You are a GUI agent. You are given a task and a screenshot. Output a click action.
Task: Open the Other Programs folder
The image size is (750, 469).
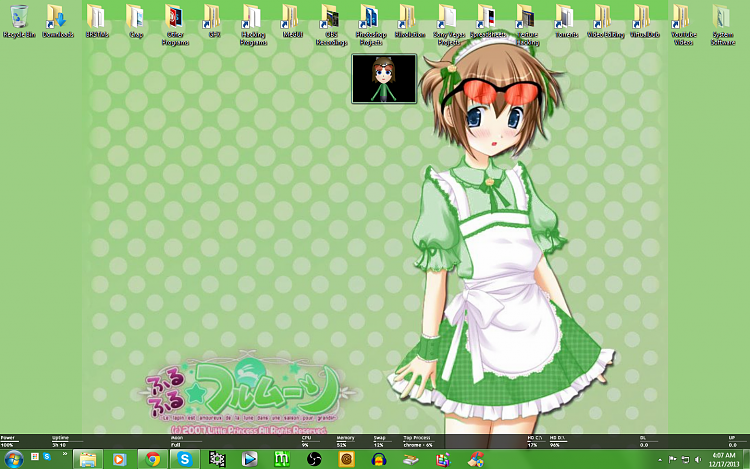click(175, 25)
